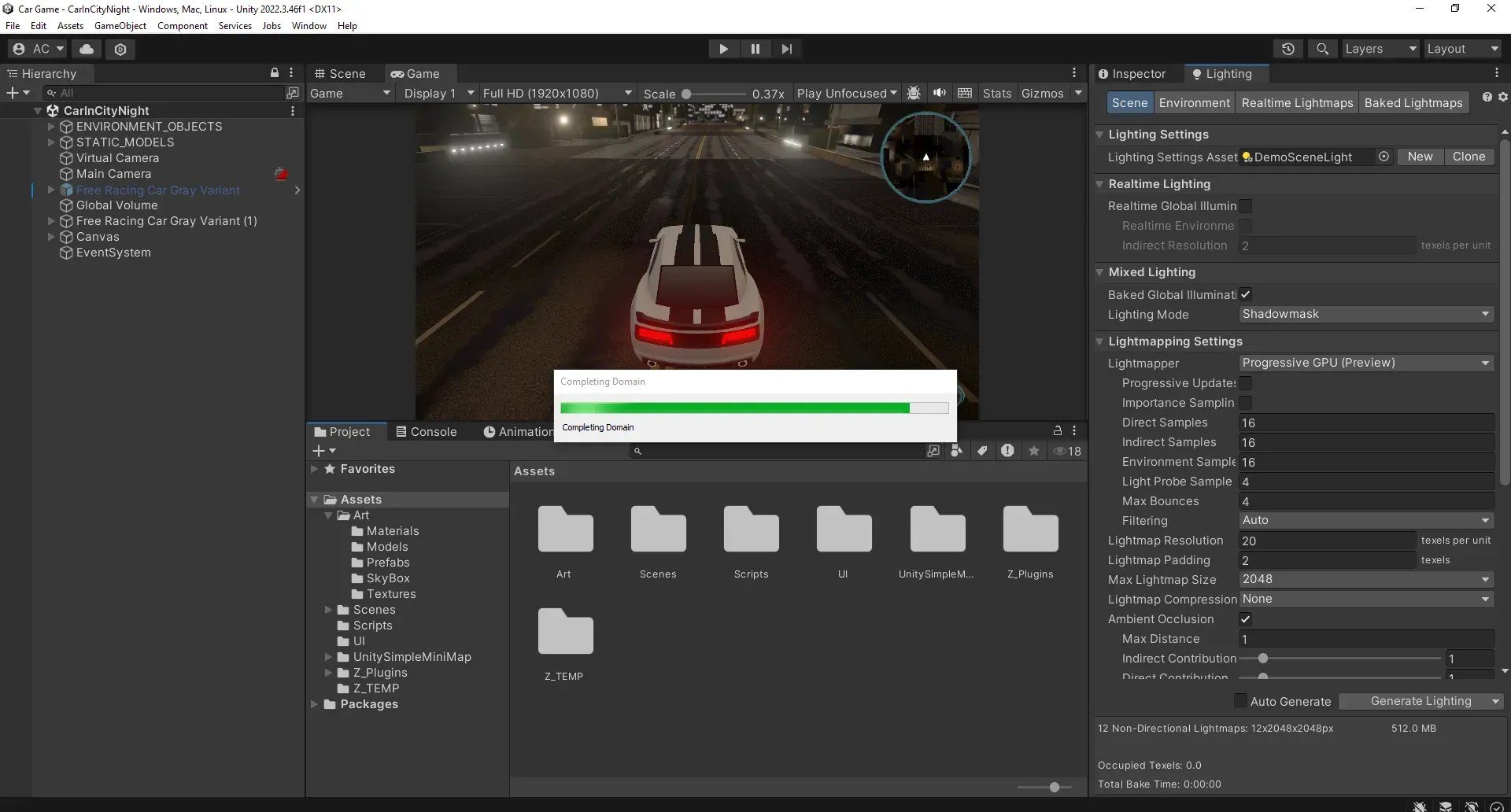The height and width of the screenshot is (812, 1511).
Task: Switch to the Scene view tab
Action: tap(340, 73)
